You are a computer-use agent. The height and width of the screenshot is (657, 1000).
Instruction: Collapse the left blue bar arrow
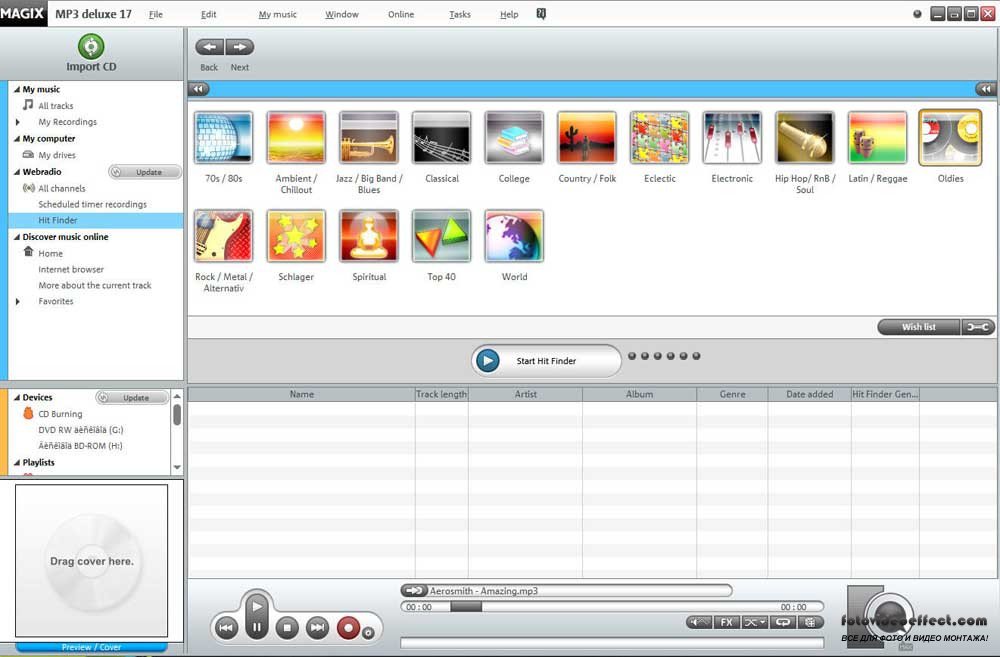coord(199,89)
